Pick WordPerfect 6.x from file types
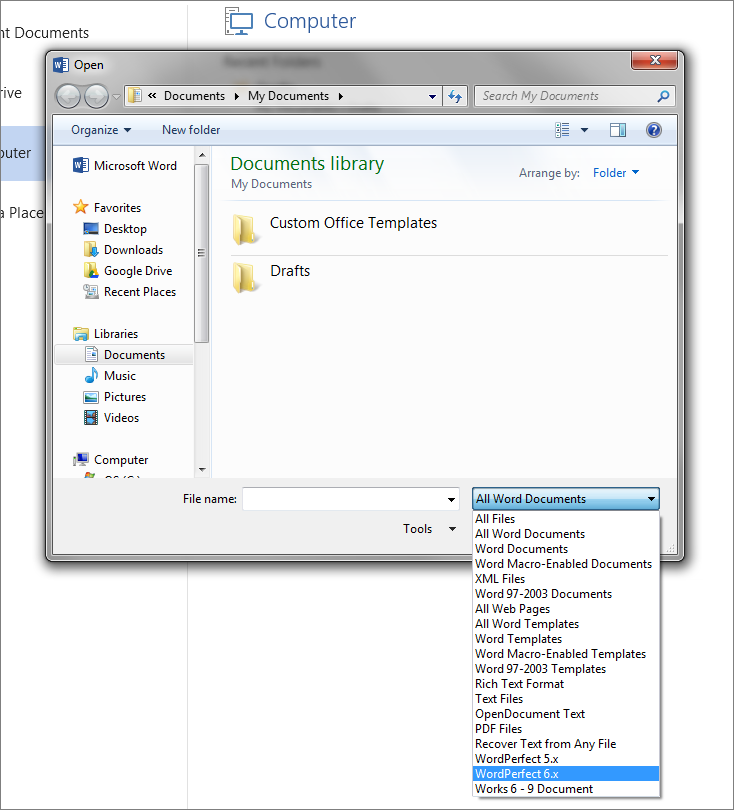The height and width of the screenshot is (810, 734). (x=566, y=774)
